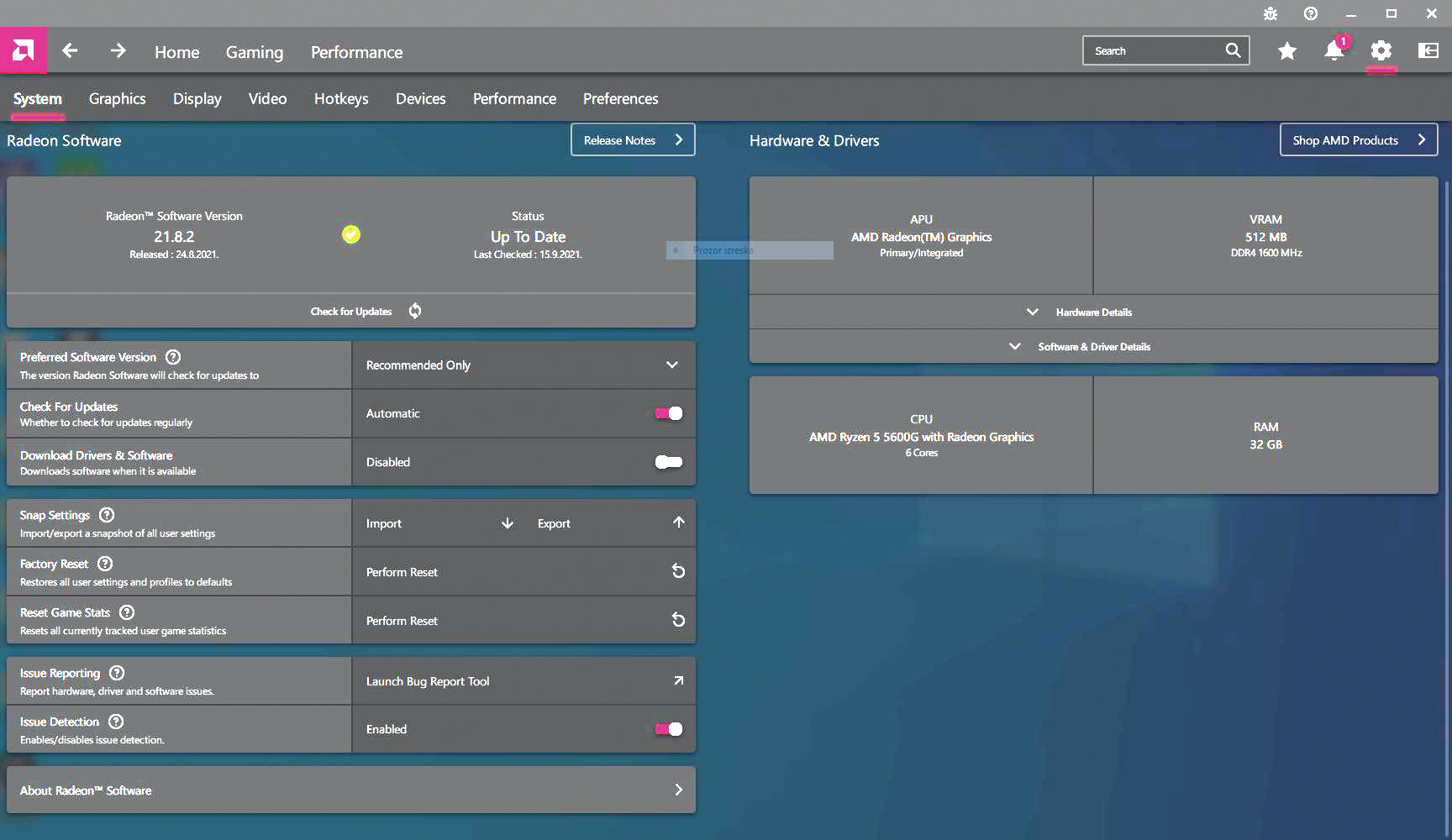
Task: Toggle automatic Check For Updates switch
Action: tap(669, 413)
